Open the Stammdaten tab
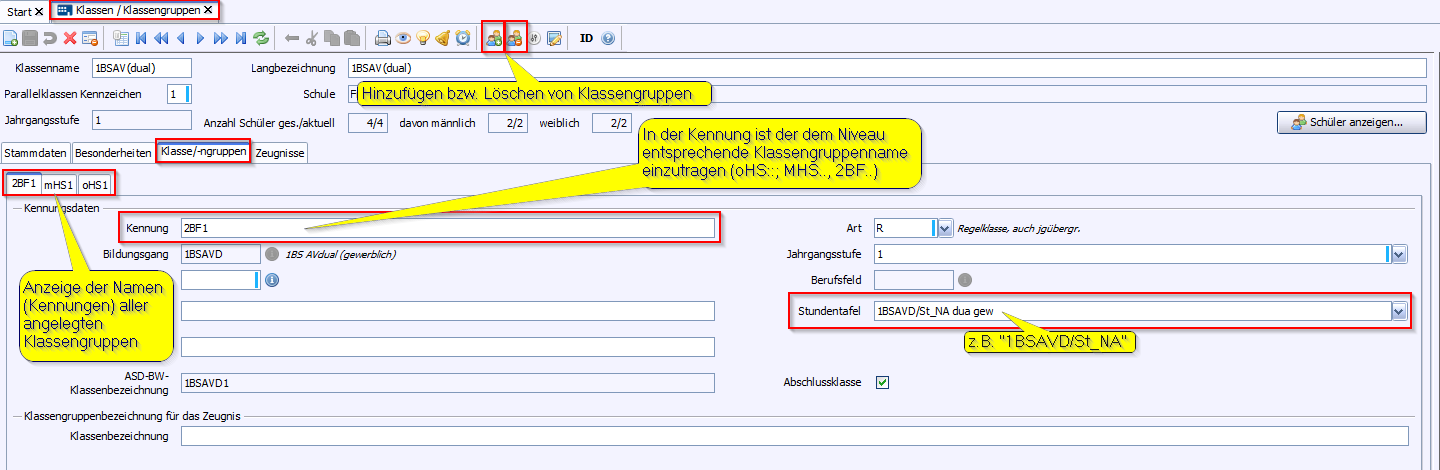1440x470 pixels. click(35, 153)
